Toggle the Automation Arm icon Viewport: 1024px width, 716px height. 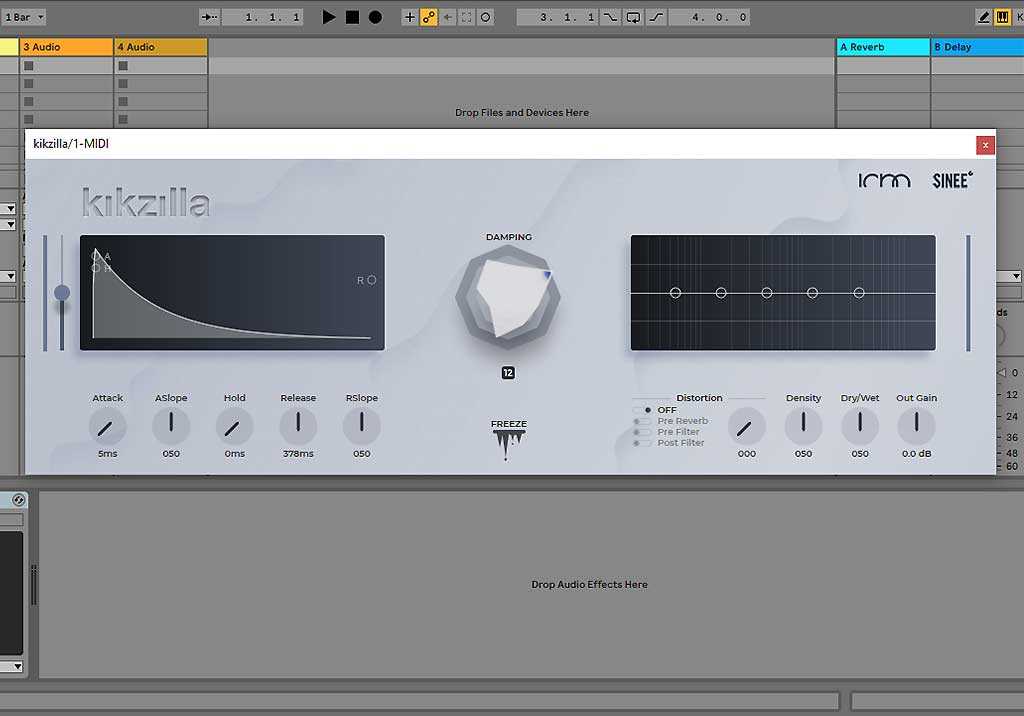click(428, 17)
